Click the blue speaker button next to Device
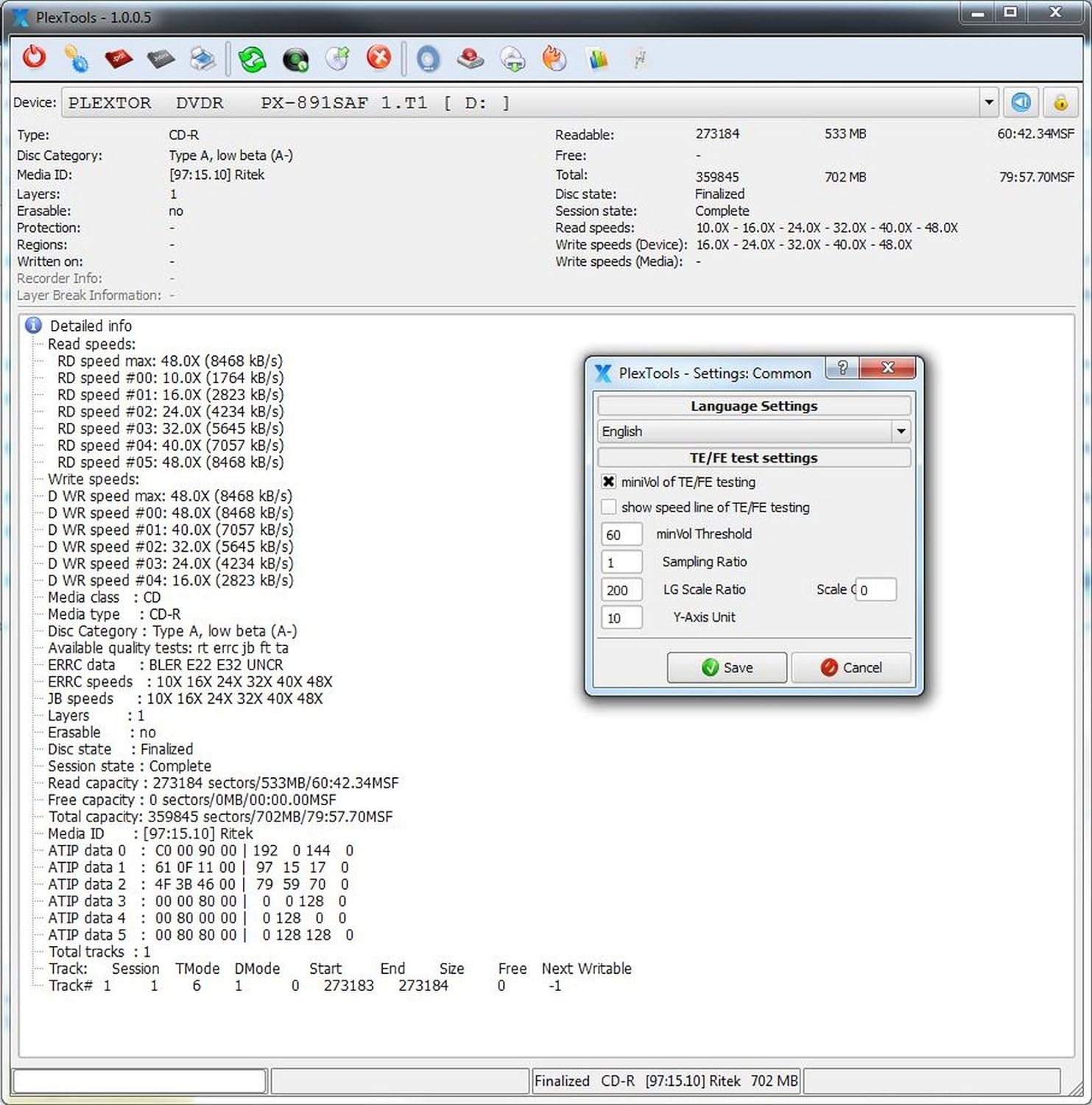The width and height of the screenshot is (1092, 1105). pos(1021,102)
